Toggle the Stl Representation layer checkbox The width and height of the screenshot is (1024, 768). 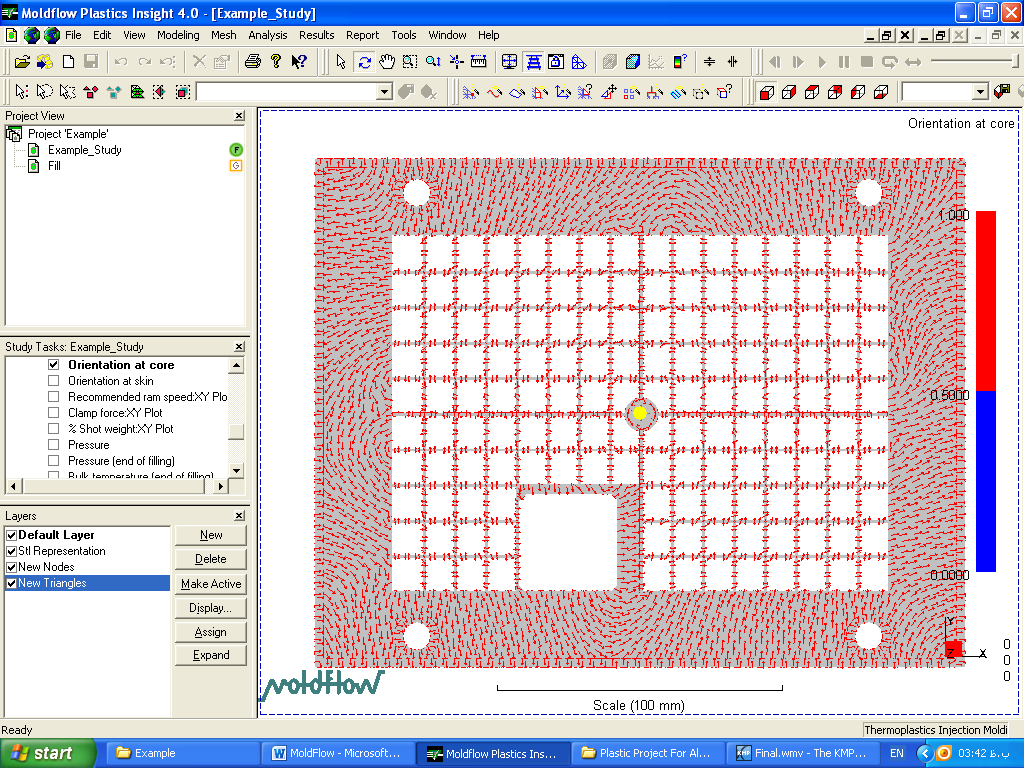(11, 551)
